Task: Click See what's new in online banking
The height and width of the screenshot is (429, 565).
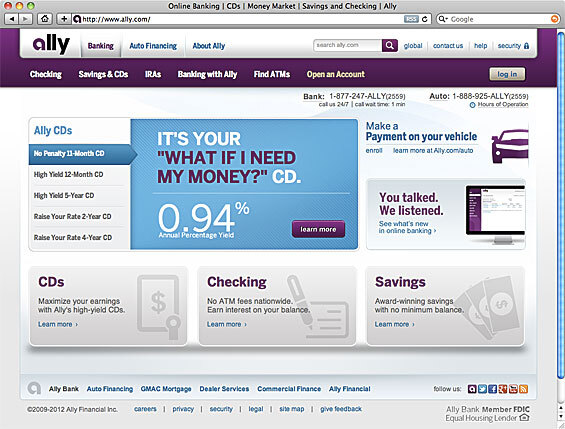Action: coord(407,227)
